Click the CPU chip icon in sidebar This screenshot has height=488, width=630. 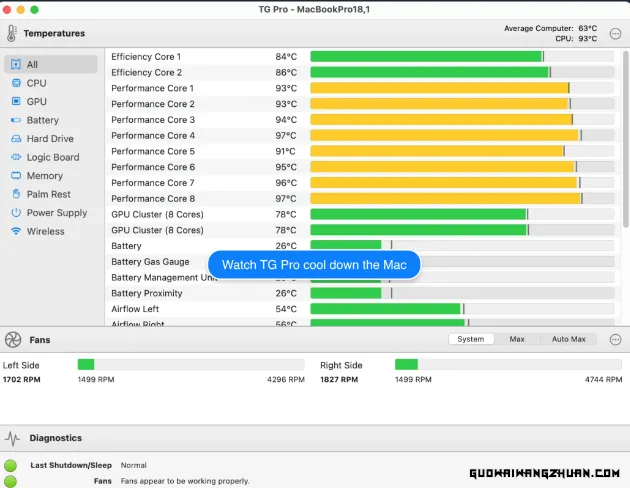pos(16,83)
